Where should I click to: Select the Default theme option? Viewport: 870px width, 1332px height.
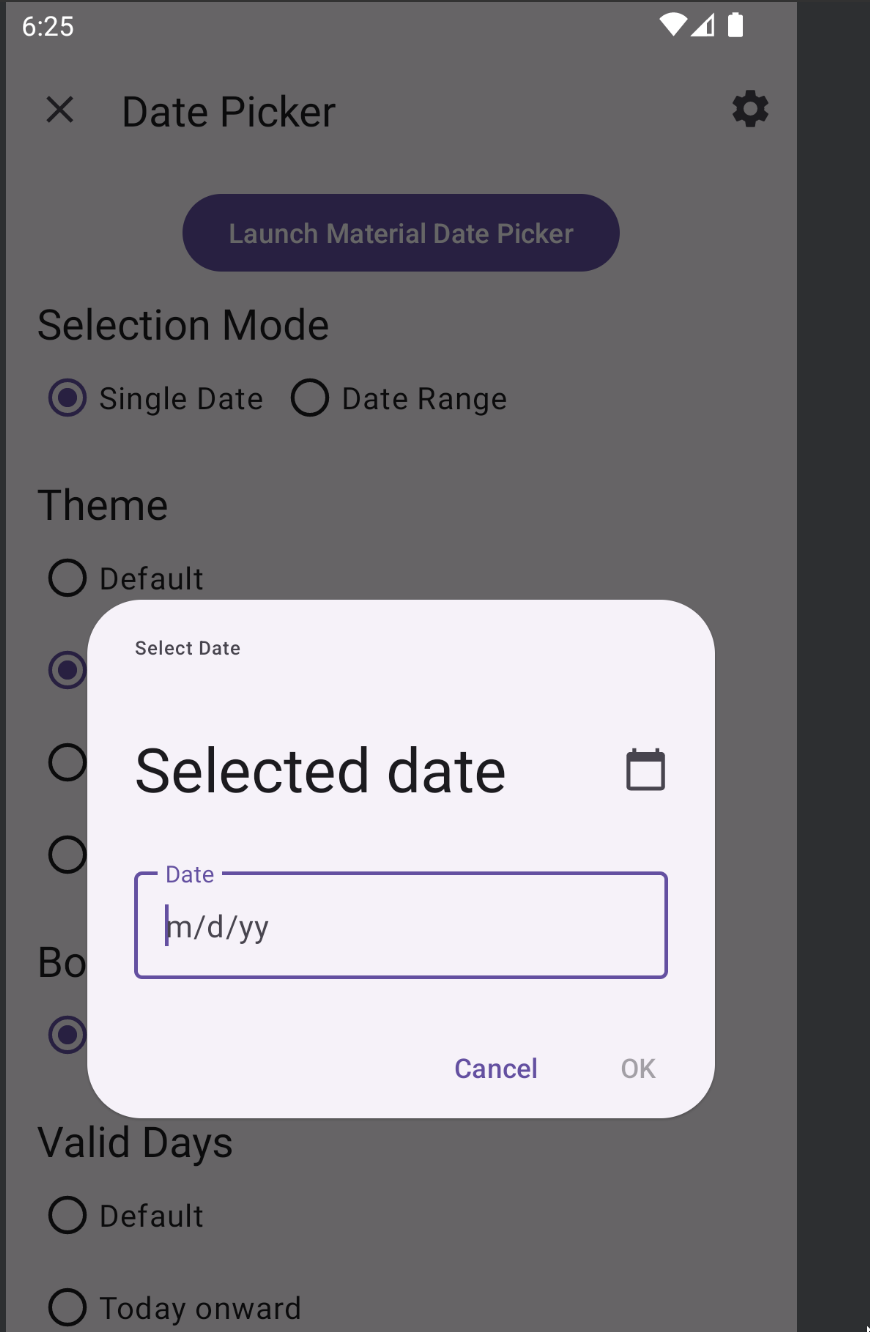(67, 577)
